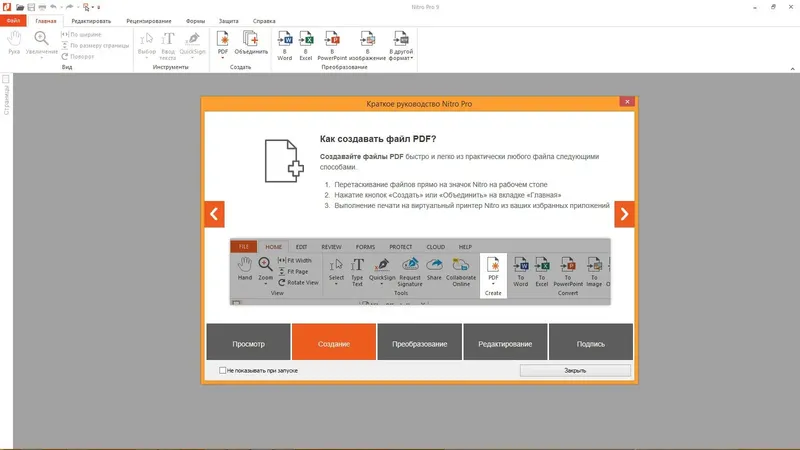The image size is (800, 450).
Task: Expand the PDF create dropdown arrow
Action: point(222,58)
